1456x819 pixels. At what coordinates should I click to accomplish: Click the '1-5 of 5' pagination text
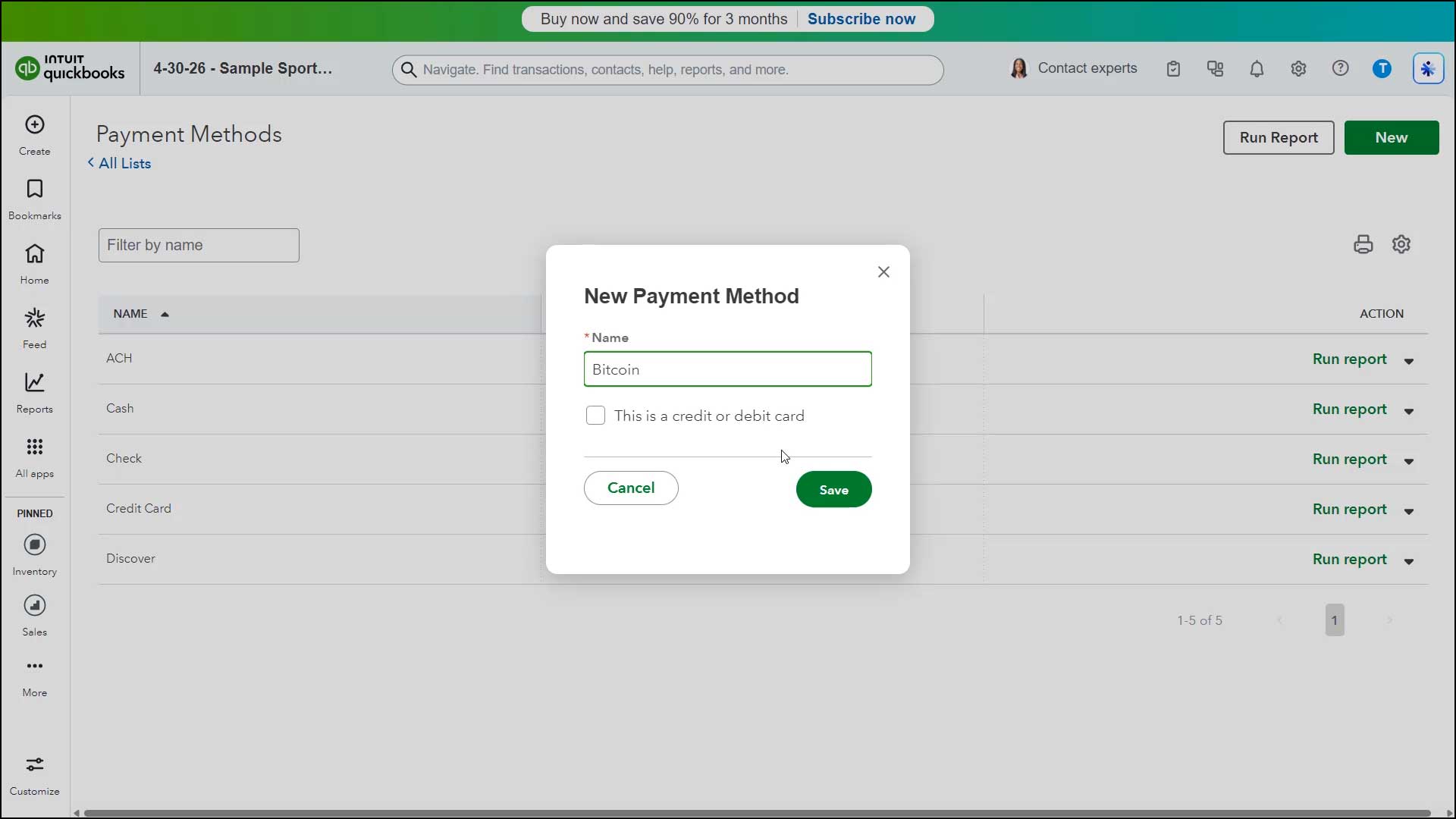click(1200, 620)
